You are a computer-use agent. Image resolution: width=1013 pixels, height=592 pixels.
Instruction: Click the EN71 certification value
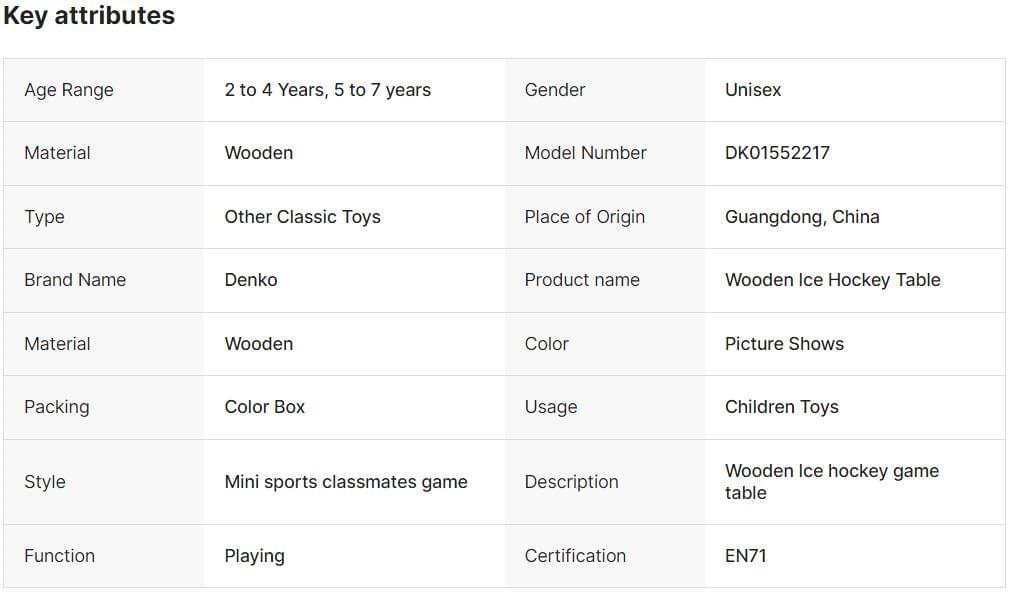point(745,556)
